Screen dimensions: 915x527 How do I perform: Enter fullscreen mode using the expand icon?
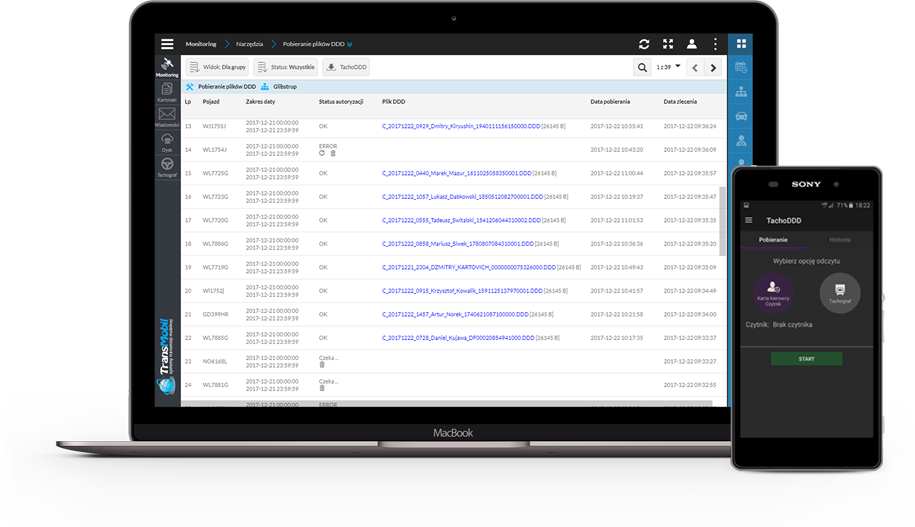(x=668, y=44)
